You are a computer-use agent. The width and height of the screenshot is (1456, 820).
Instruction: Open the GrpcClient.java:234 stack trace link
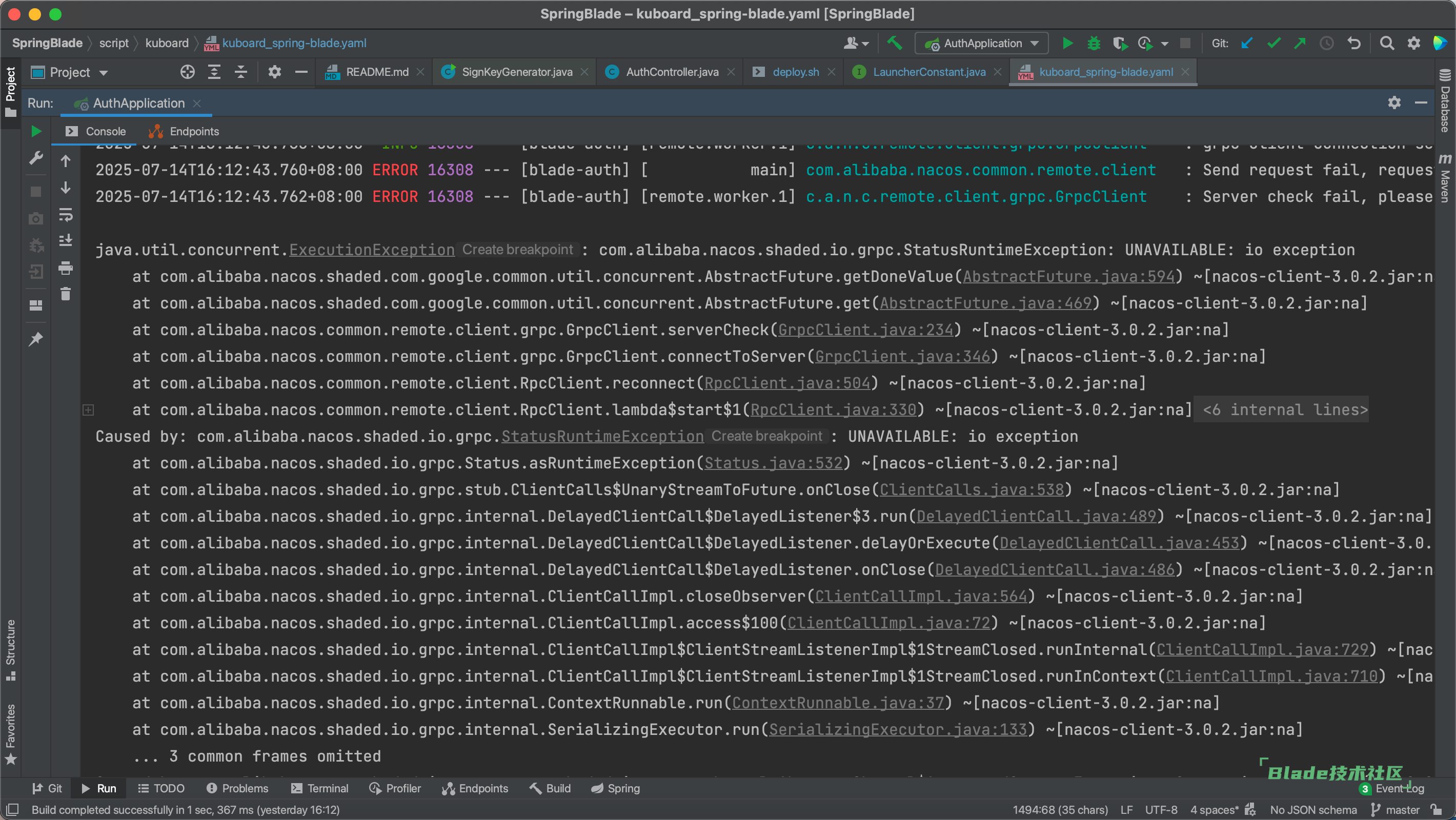click(x=865, y=330)
